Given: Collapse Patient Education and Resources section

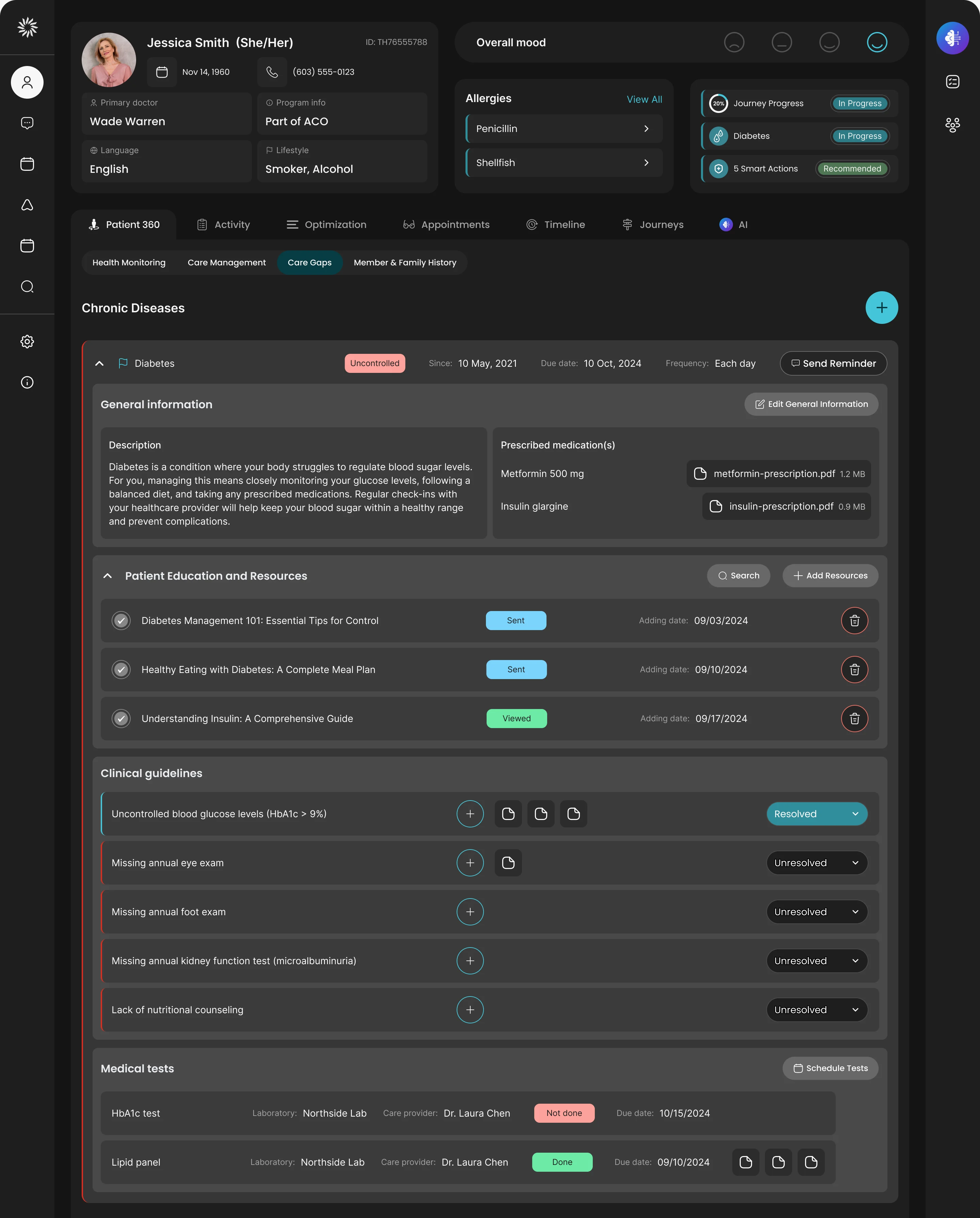Looking at the screenshot, I should tap(108, 576).
